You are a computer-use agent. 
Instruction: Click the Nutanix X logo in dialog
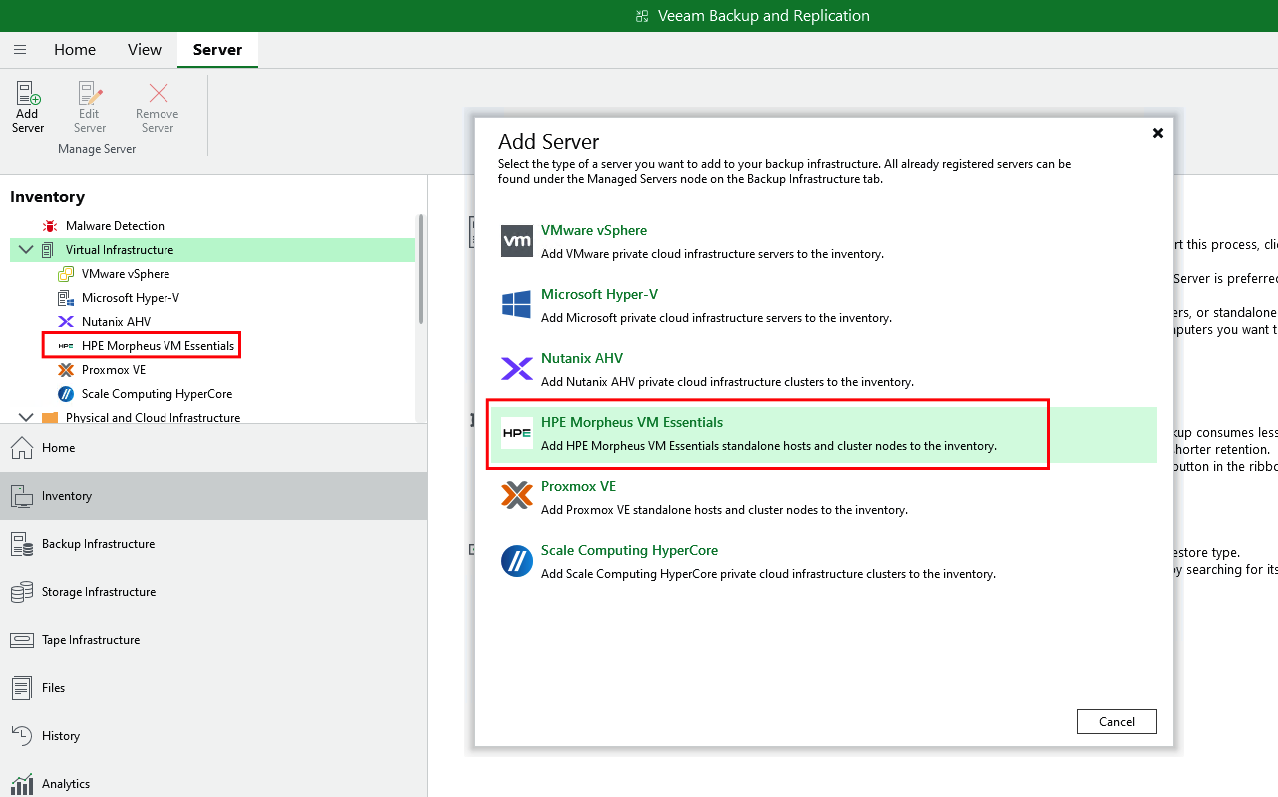[517, 369]
